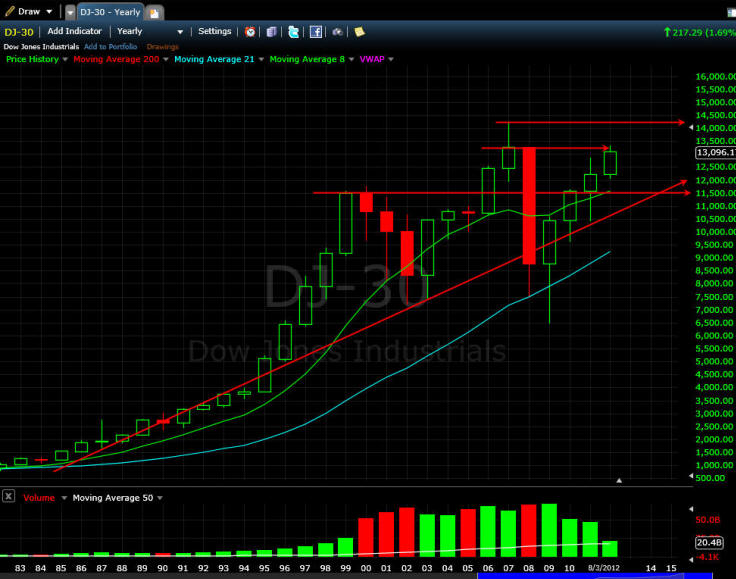Click the volume scale top arrow marker
Image resolution: width=736 pixels, height=579 pixels.
tap(691, 509)
